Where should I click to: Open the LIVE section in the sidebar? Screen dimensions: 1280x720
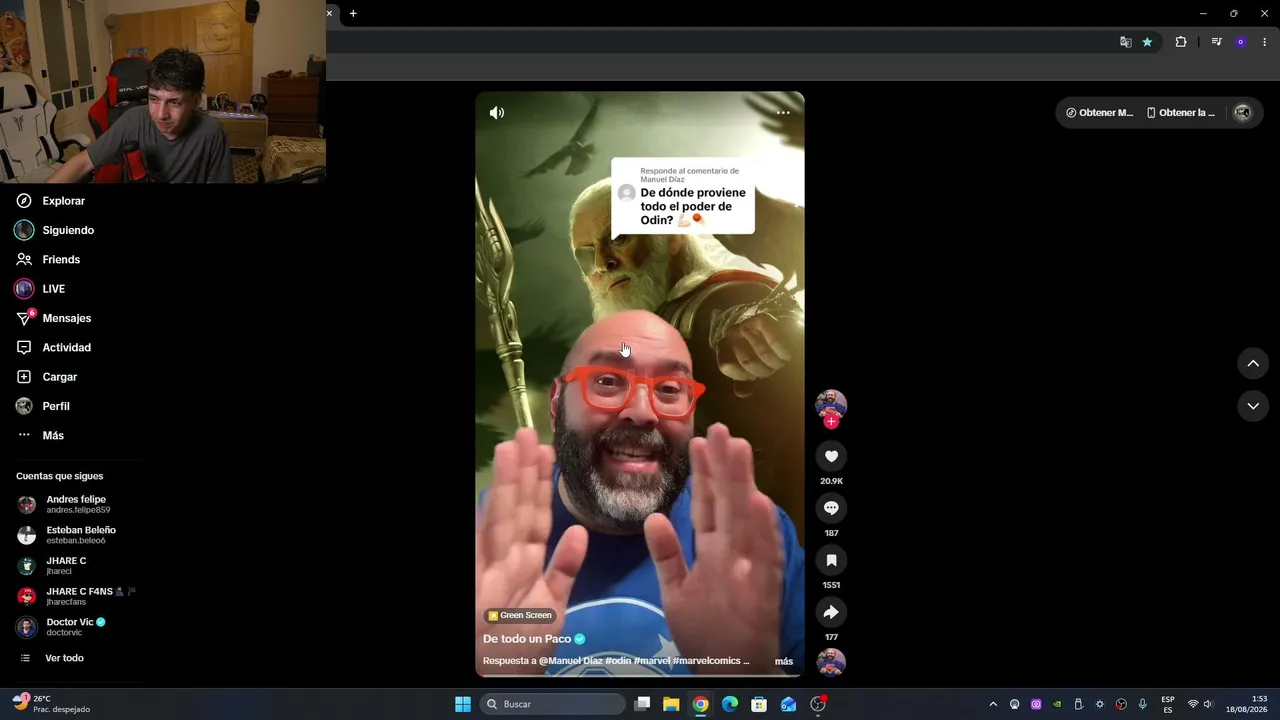[x=40, y=289]
